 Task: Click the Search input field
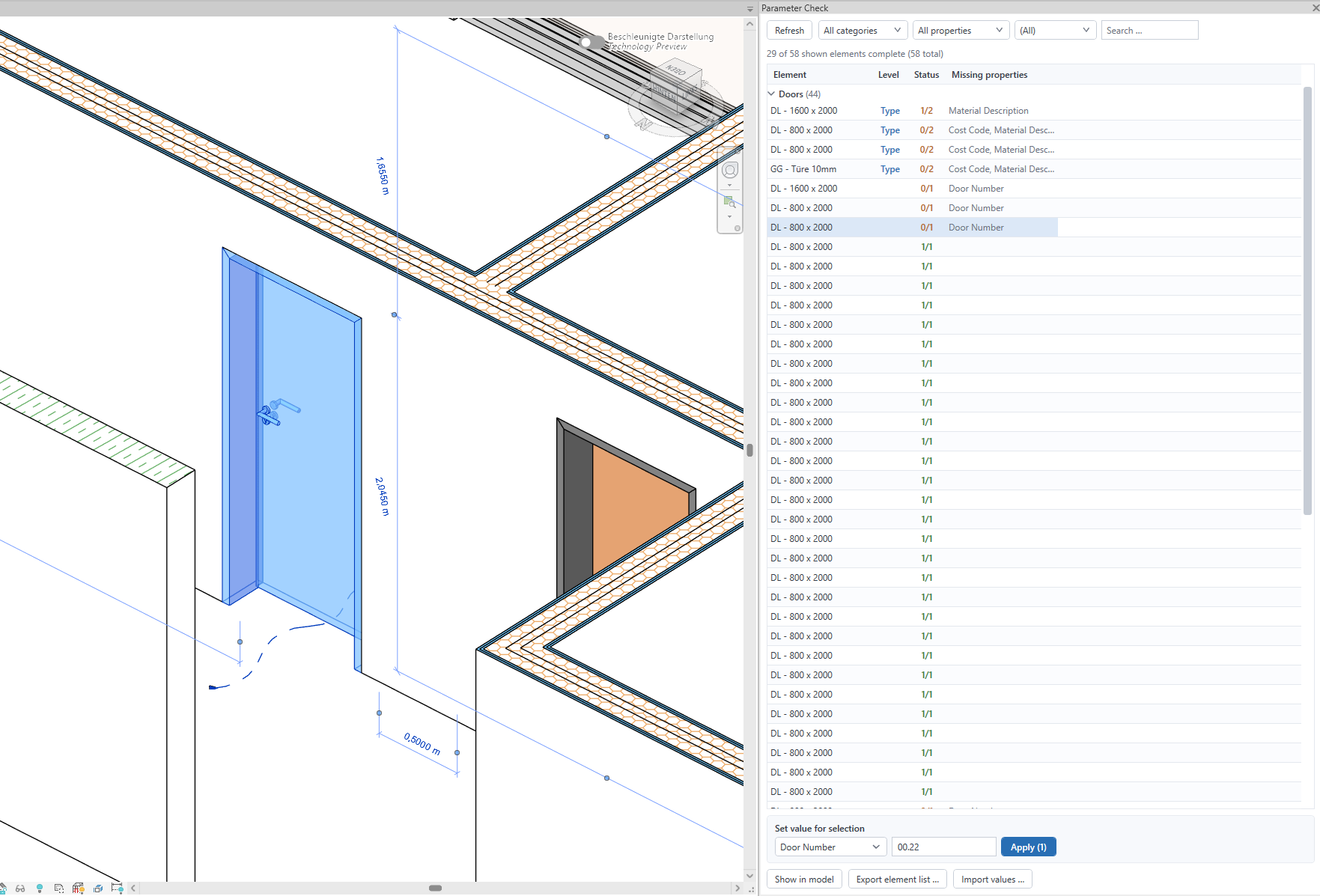(x=1149, y=31)
